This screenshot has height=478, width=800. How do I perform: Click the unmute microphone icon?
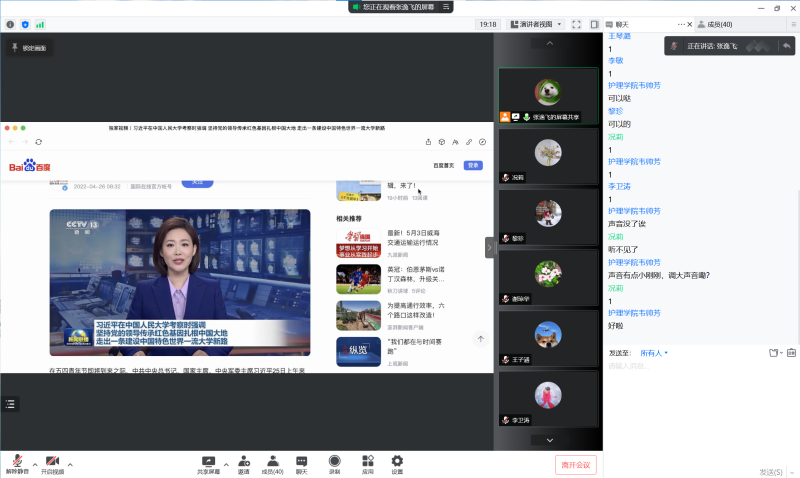coord(17,461)
